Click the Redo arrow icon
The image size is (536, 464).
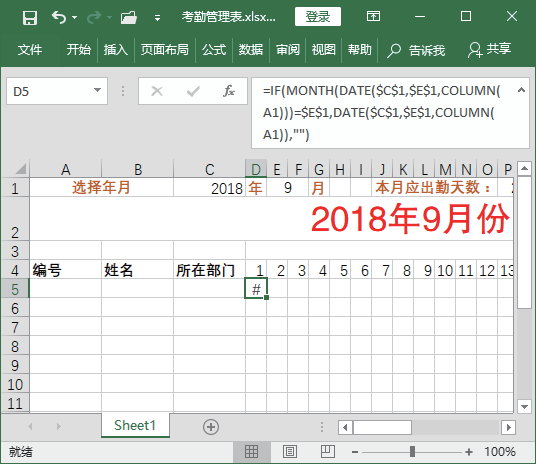tap(94, 17)
